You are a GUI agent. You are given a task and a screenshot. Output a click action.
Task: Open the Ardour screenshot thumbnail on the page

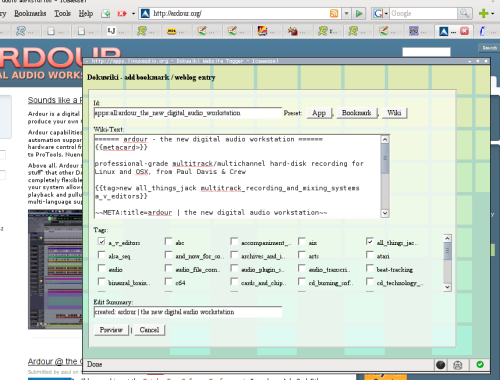pos(55,269)
